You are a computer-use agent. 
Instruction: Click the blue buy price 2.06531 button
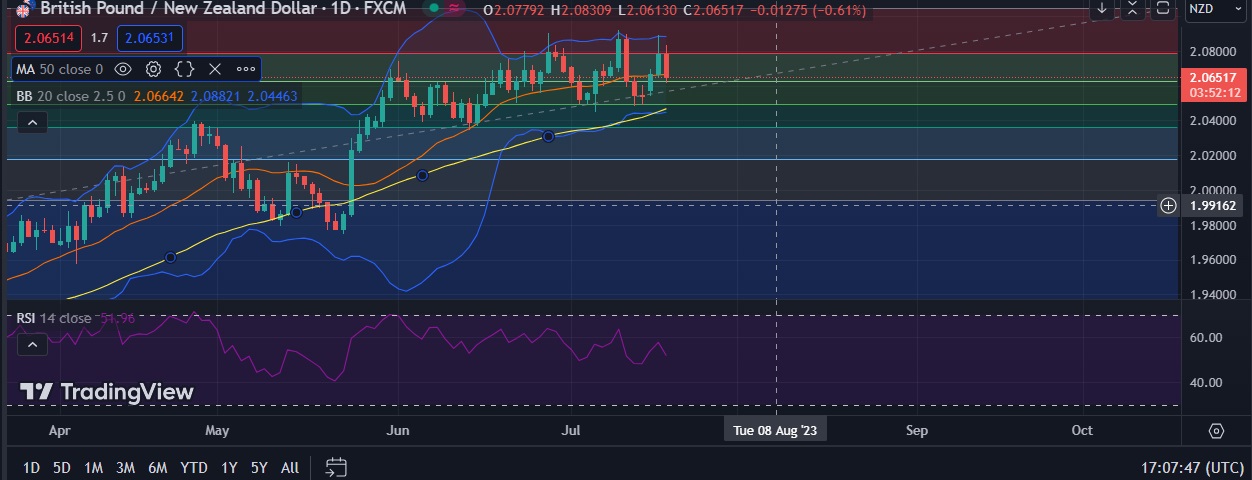pyautogui.click(x=150, y=38)
